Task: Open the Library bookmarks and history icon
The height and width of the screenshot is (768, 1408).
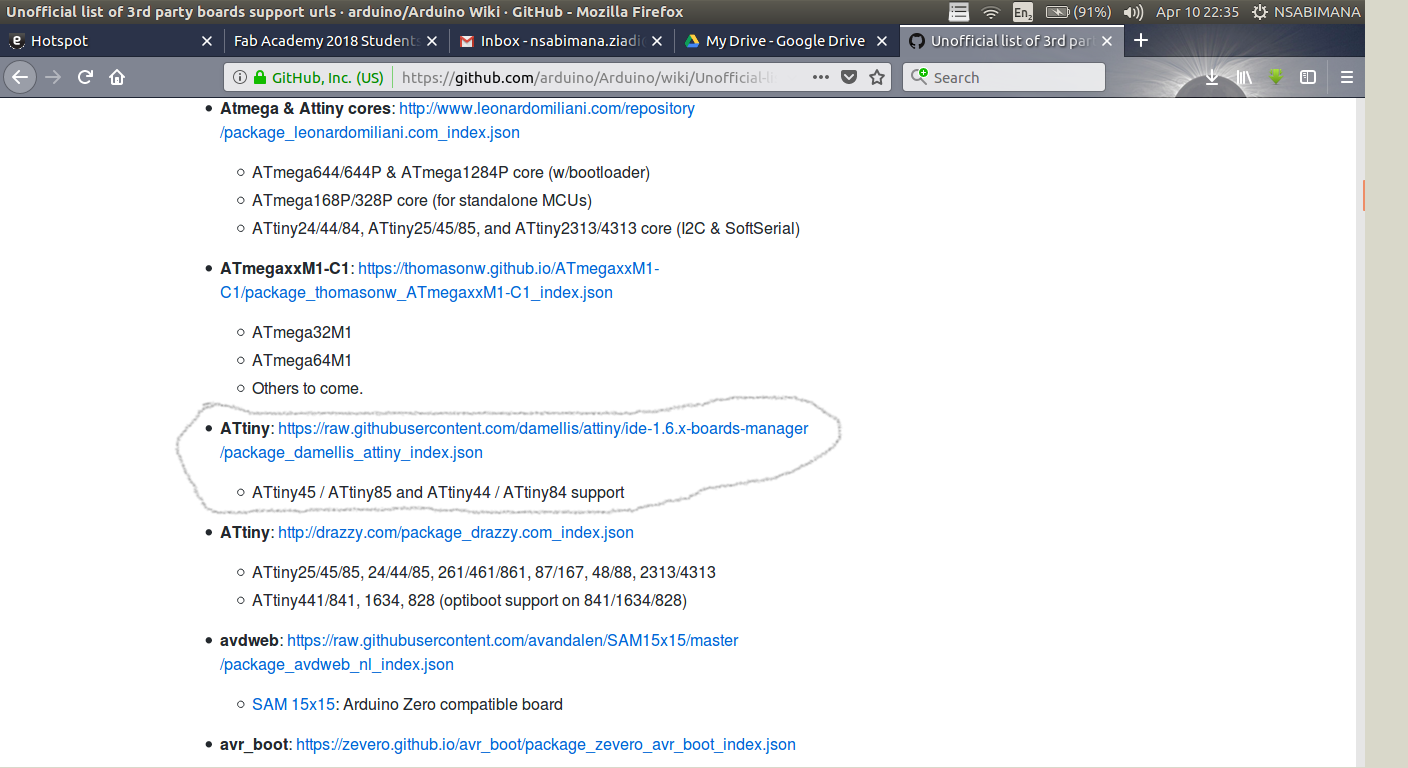Action: click(x=1244, y=77)
